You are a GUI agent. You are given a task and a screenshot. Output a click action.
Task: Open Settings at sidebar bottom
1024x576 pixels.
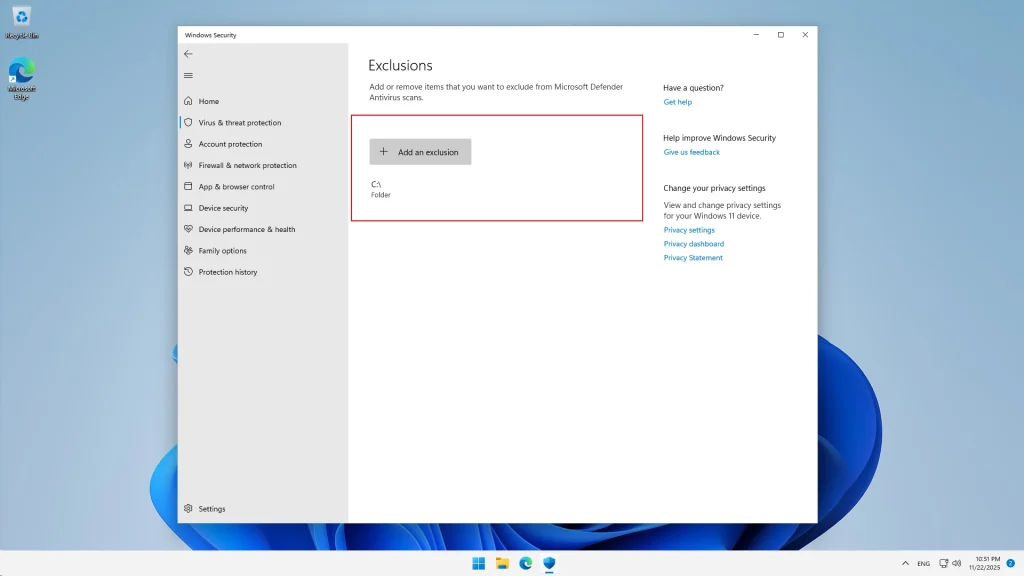pos(211,509)
